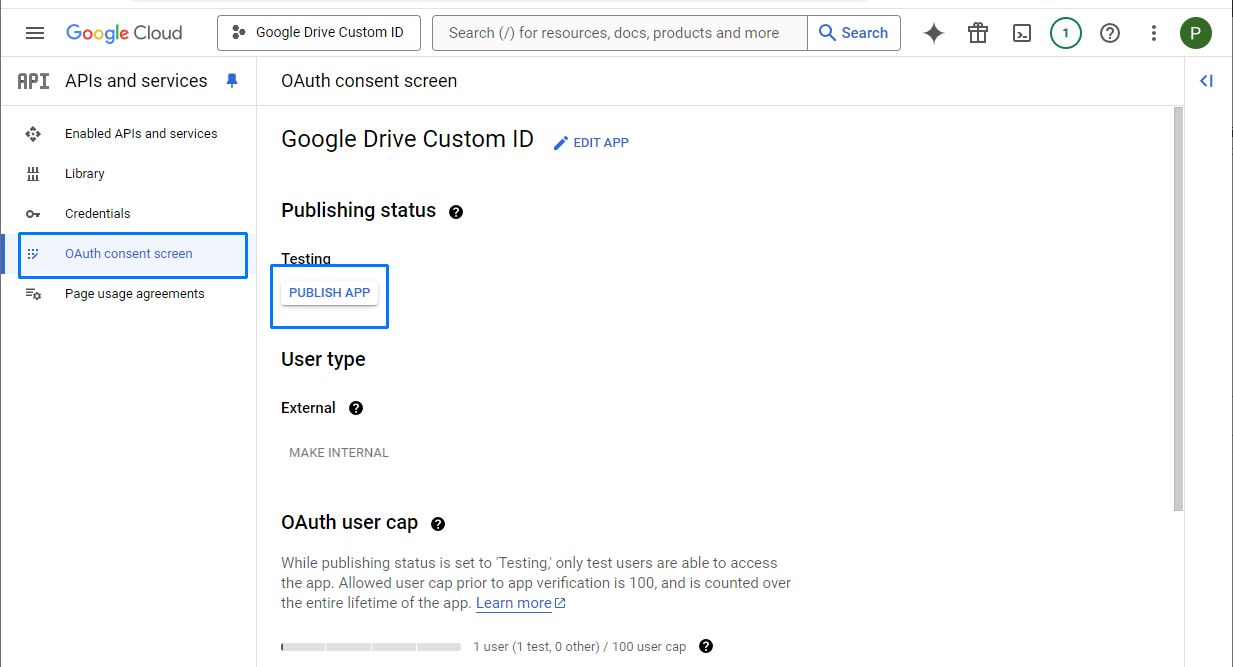Viewport: 1233px width, 667px height.
Task: Open the free trial gift offers
Action: click(x=977, y=33)
